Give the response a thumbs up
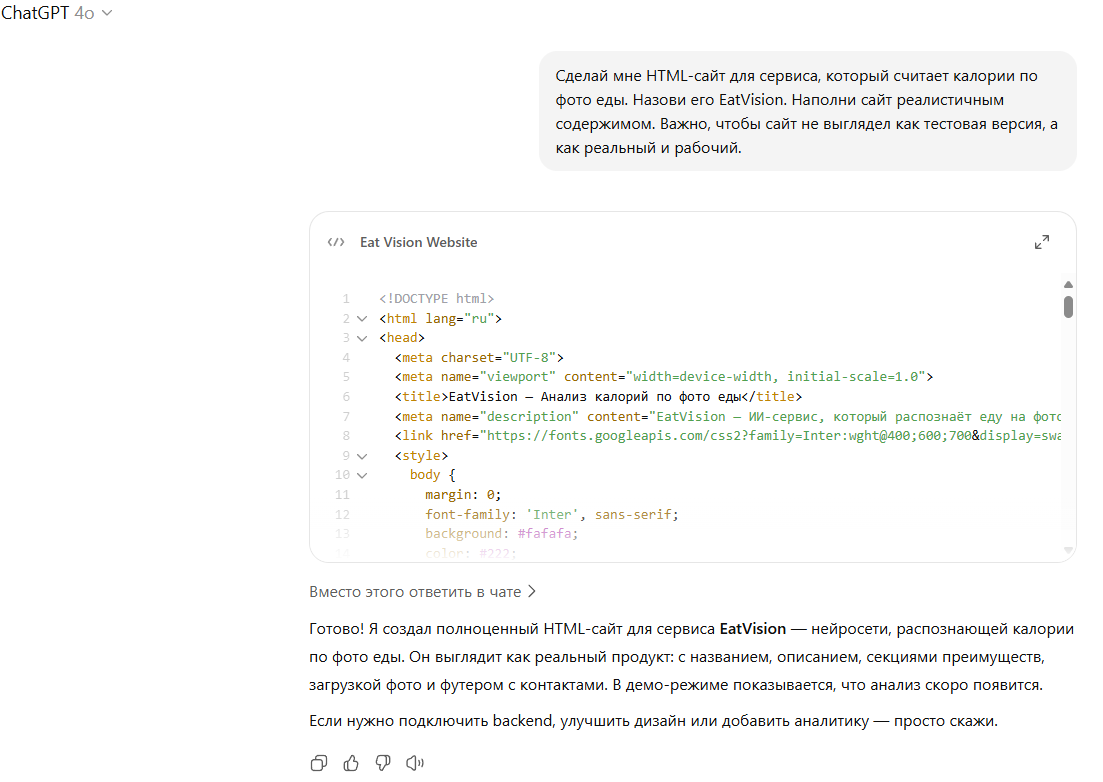Screen dimensions: 1103x782 pyautogui.click(x=351, y=763)
